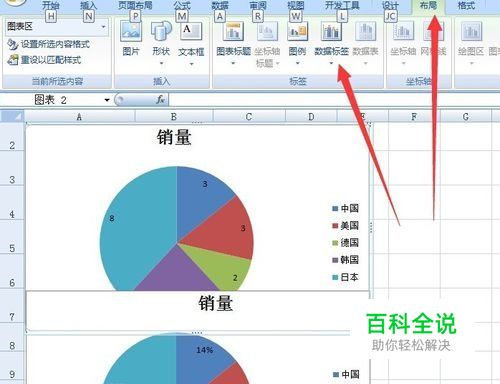Click the Data Labels (数据标签) icon
500x384 pixels.
click(331, 31)
